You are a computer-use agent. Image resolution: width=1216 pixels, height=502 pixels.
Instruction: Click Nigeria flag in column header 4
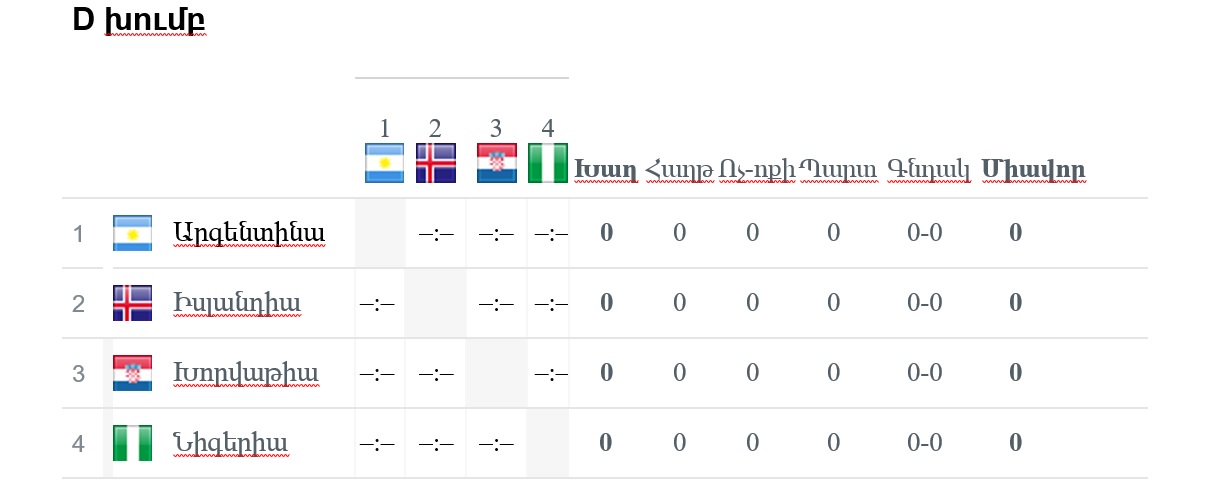pos(547,163)
